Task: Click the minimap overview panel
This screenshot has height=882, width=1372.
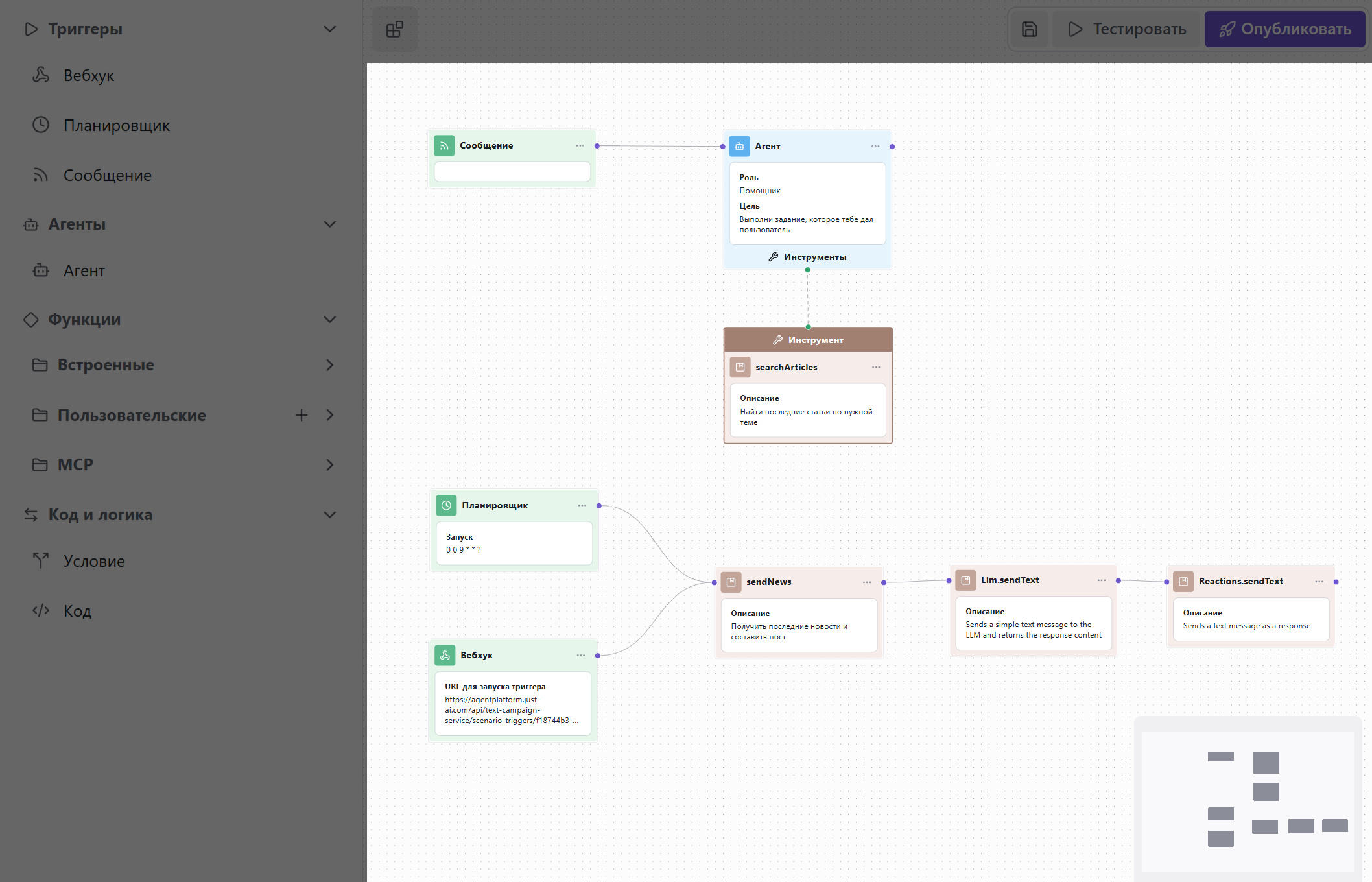Action: tap(1248, 801)
